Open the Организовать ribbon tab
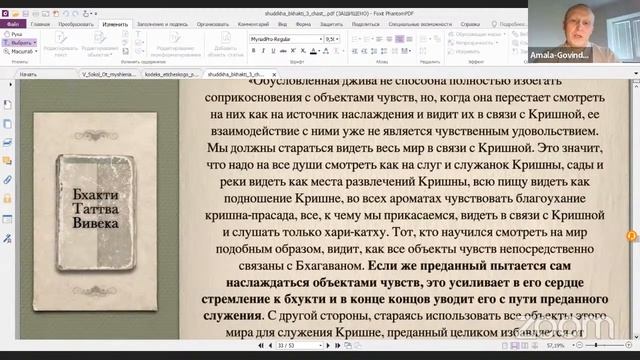This screenshot has height=360, width=640. pos(213,24)
